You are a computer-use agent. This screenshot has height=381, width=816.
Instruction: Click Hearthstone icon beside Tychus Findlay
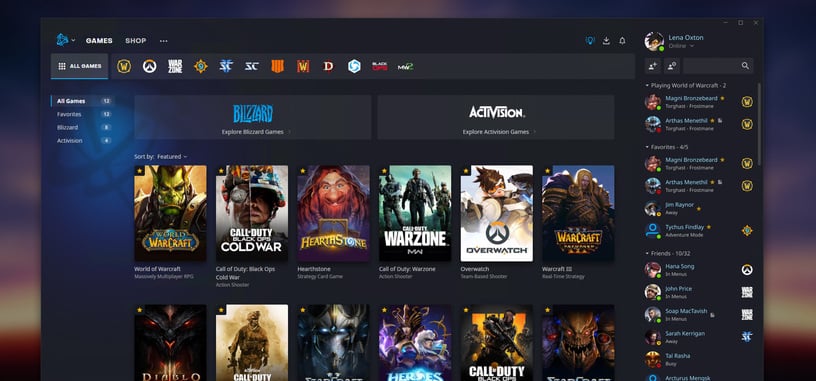pos(747,230)
